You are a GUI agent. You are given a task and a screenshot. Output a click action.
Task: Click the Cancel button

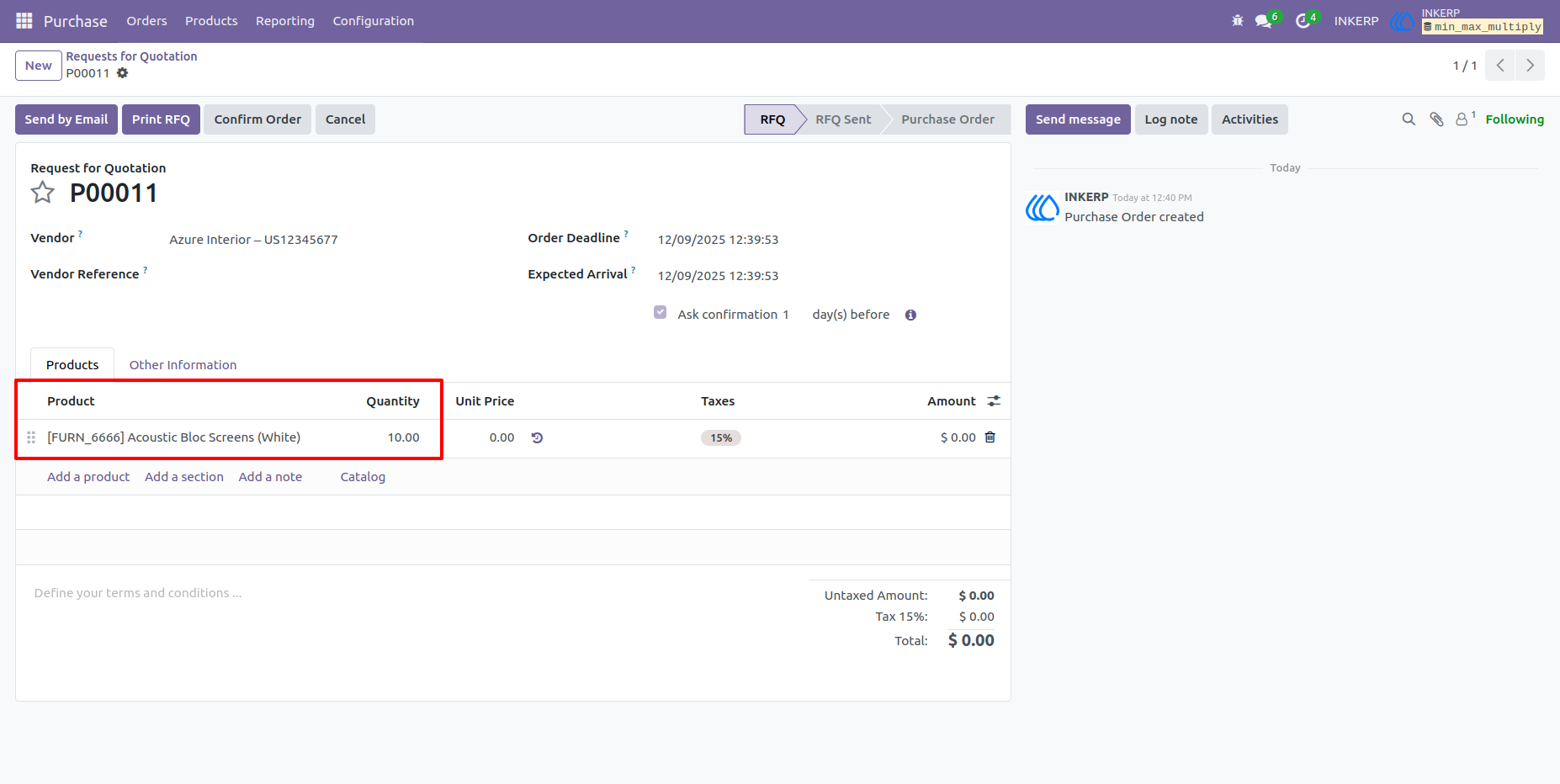pos(345,119)
